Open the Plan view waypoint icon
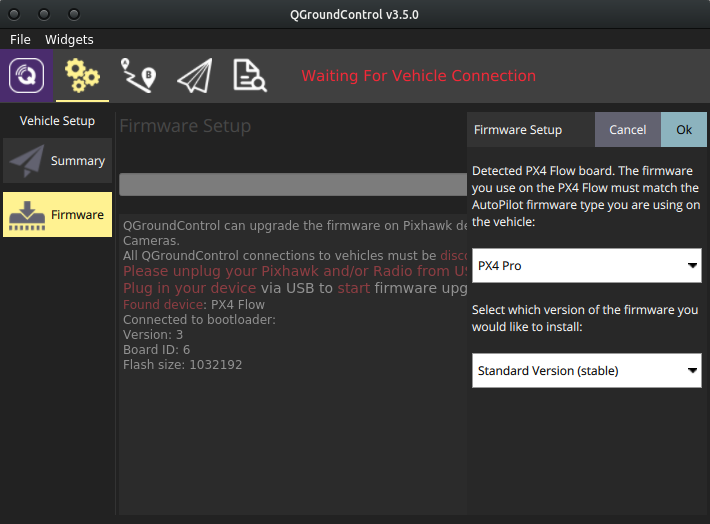The height and width of the screenshot is (524, 710). point(138,75)
